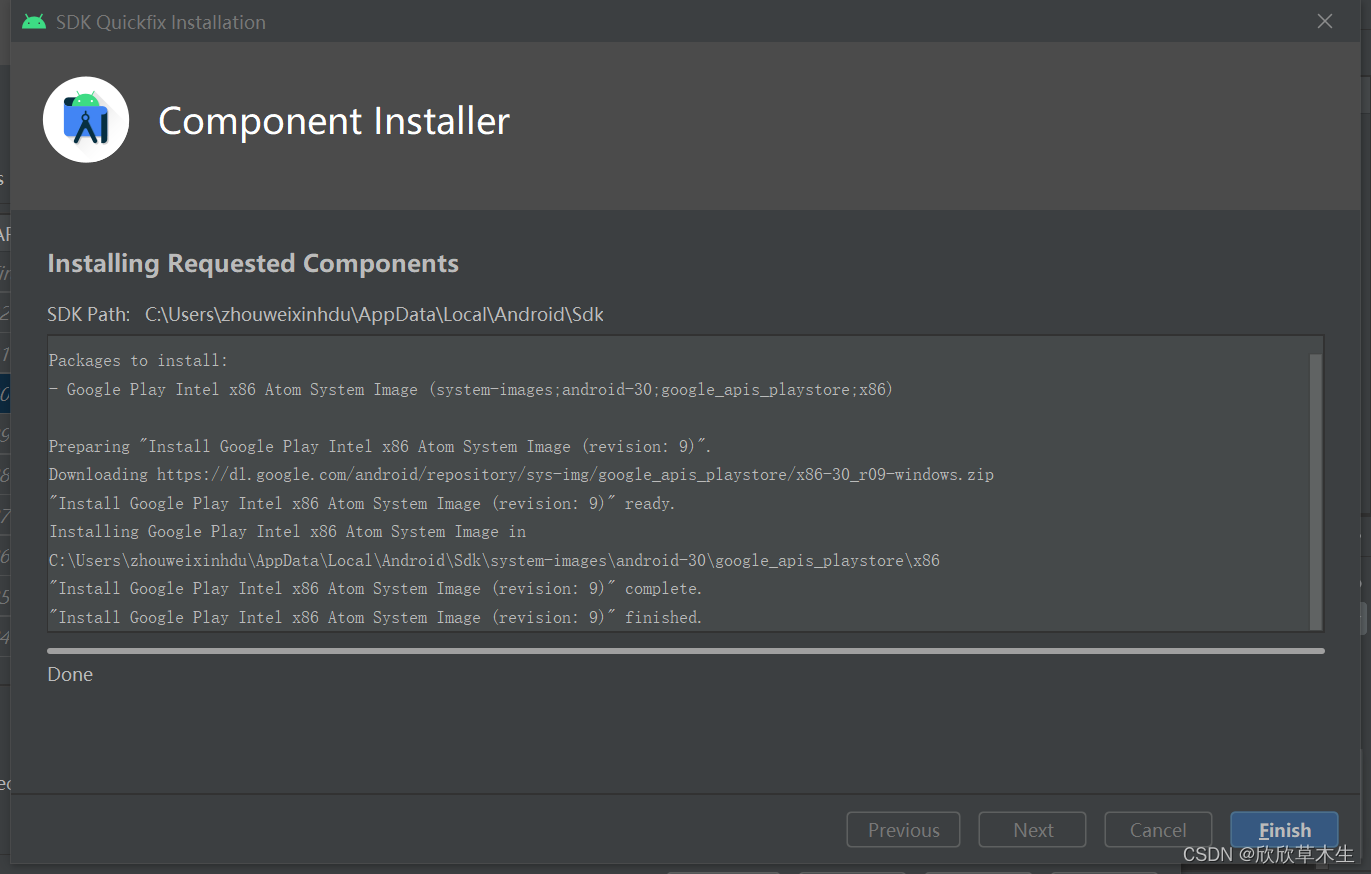Click the log line ending in 'complete.'
Image resolution: width=1371 pixels, height=874 pixels.
click(376, 589)
